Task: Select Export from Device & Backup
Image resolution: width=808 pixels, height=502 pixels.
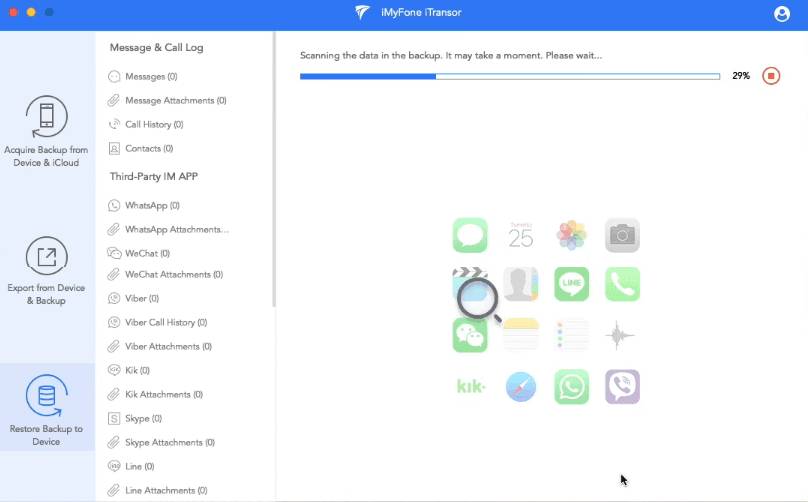Action: (x=46, y=271)
